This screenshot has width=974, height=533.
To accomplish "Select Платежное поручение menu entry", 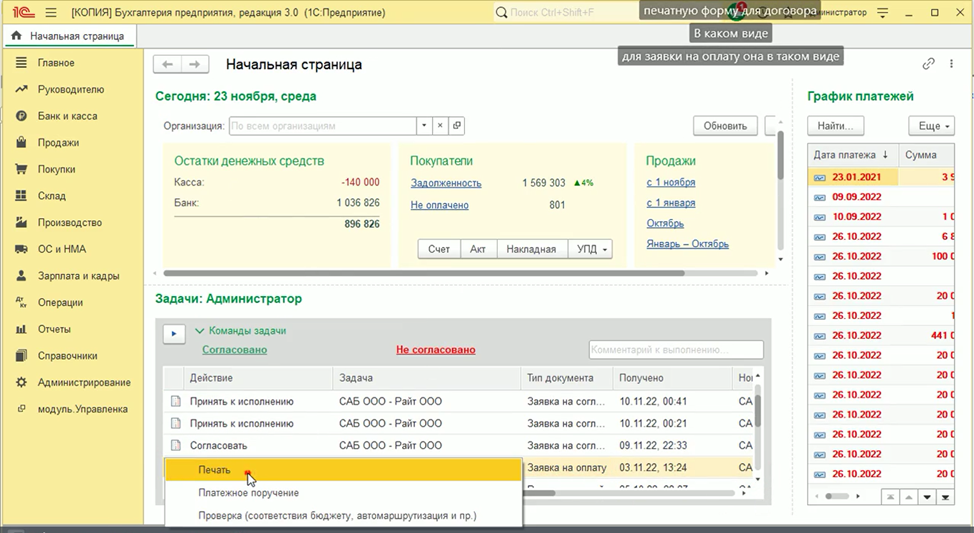I will pos(343,493).
